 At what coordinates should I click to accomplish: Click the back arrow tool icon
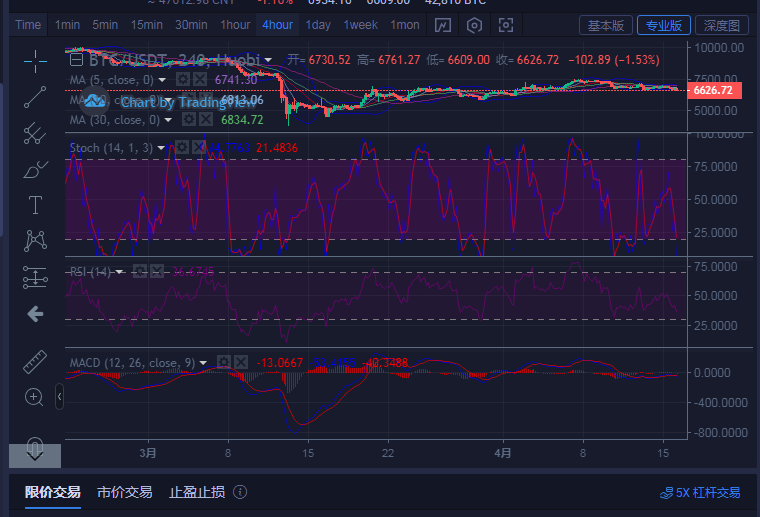pos(35,314)
